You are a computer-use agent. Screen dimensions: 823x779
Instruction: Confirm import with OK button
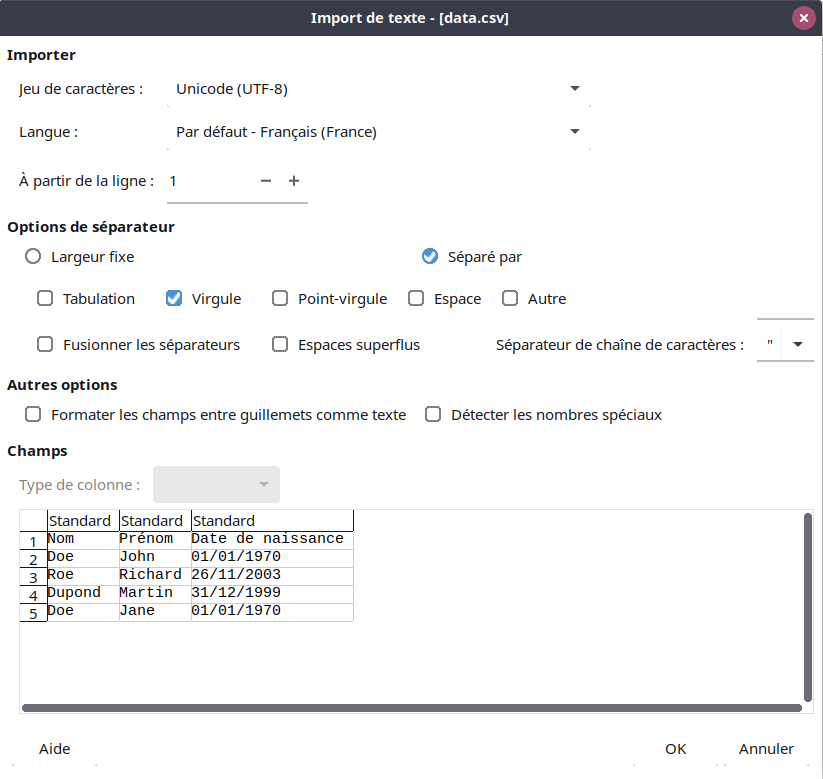[x=676, y=749]
